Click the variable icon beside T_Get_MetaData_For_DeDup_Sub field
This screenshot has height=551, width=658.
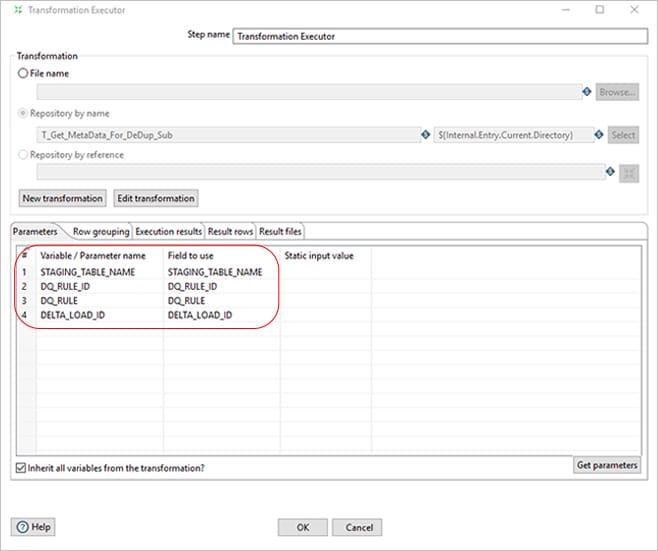pos(426,135)
